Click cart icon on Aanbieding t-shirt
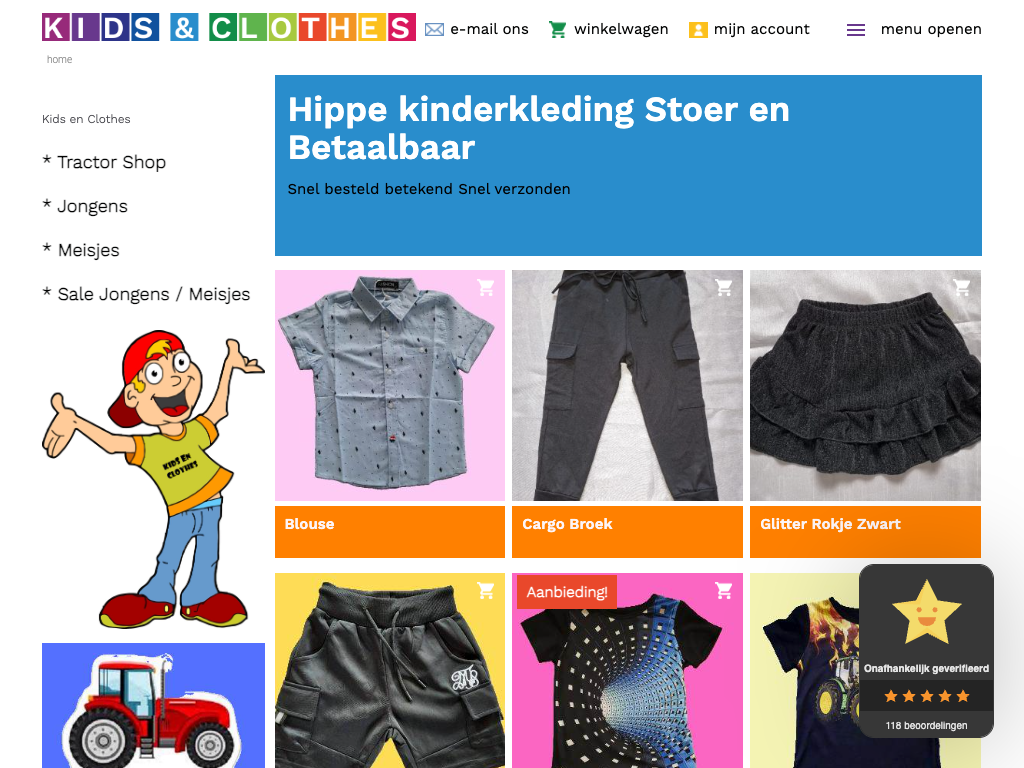 723,590
